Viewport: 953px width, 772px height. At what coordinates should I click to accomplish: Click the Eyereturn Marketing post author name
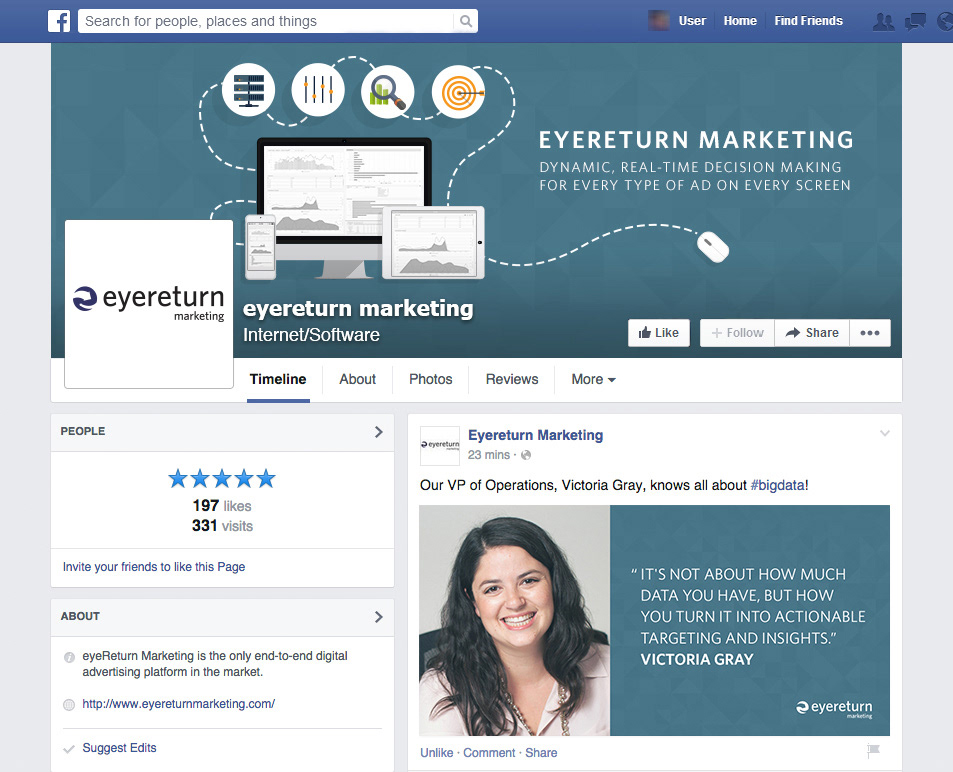click(x=535, y=435)
